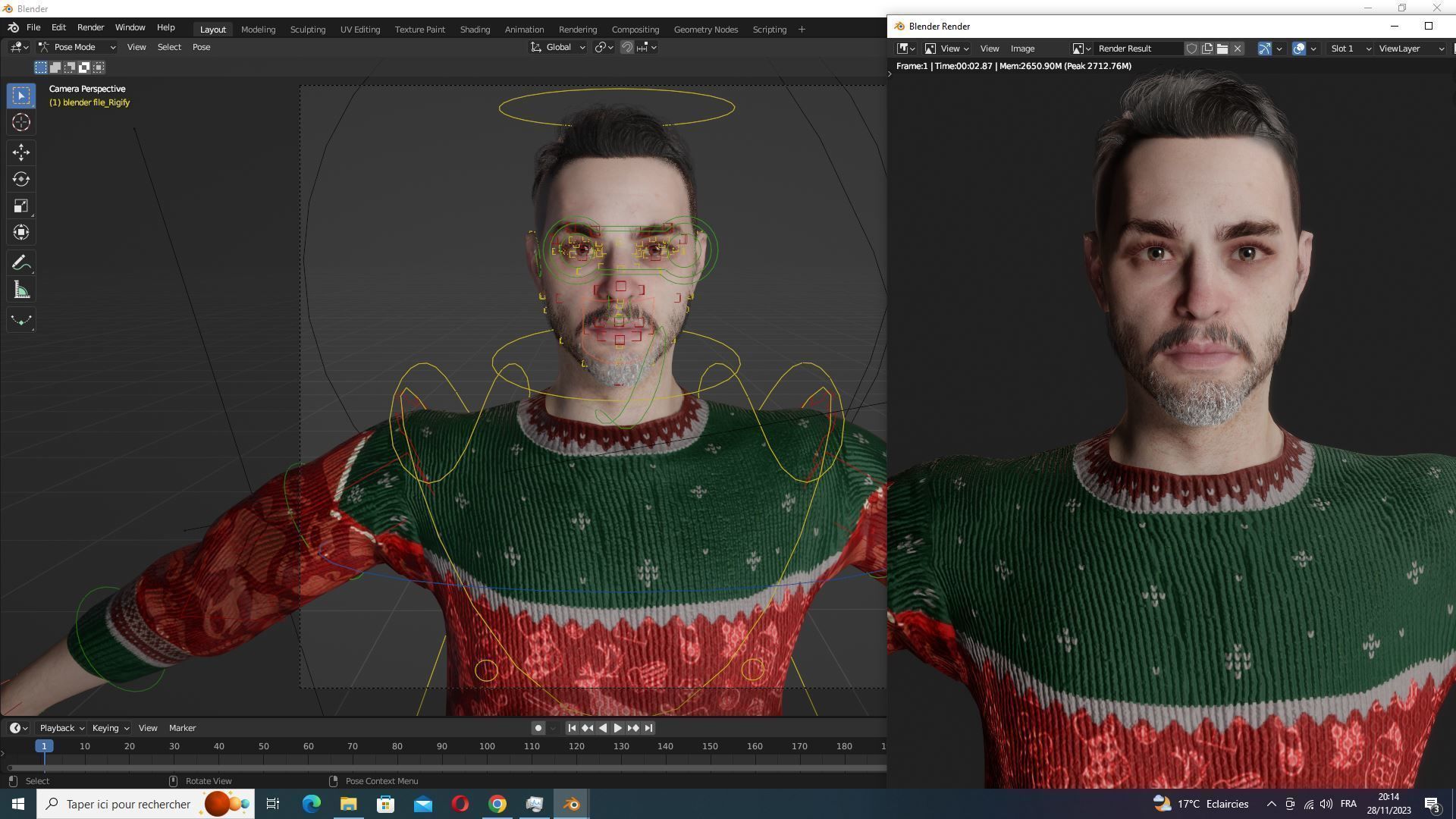Open the Slot 1 dropdown
Viewport: 1456px width, 819px height.
tap(1350, 49)
